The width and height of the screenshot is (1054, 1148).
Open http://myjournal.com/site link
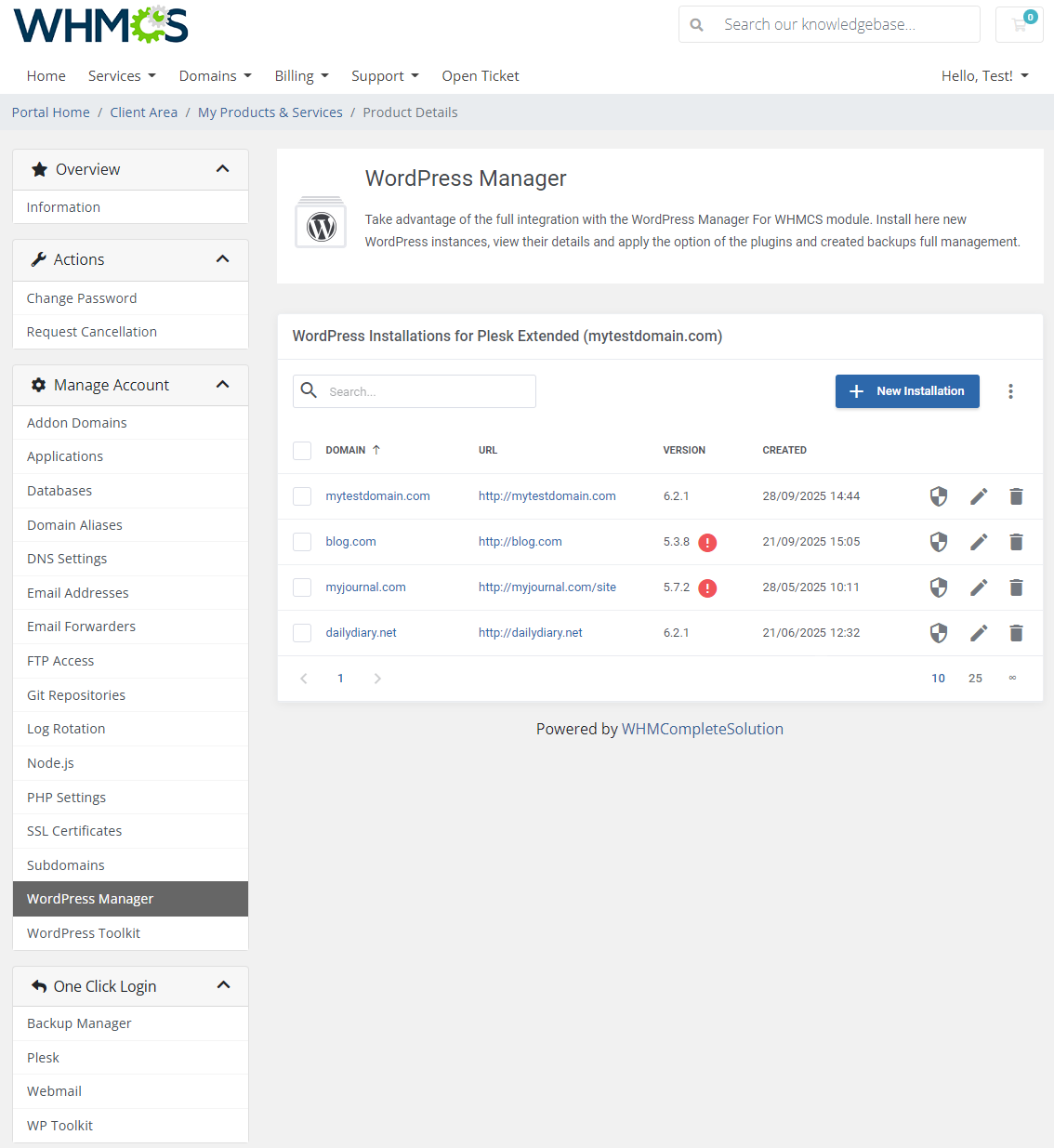pos(547,587)
